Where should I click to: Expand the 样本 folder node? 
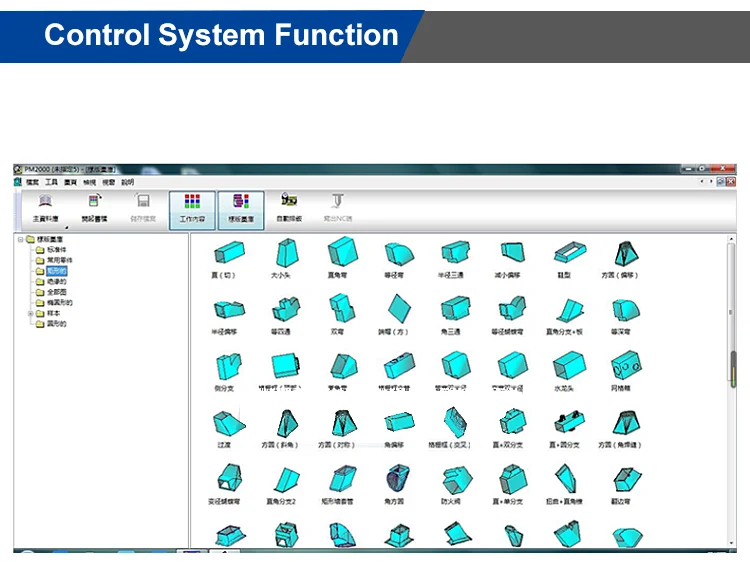click(31, 313)
